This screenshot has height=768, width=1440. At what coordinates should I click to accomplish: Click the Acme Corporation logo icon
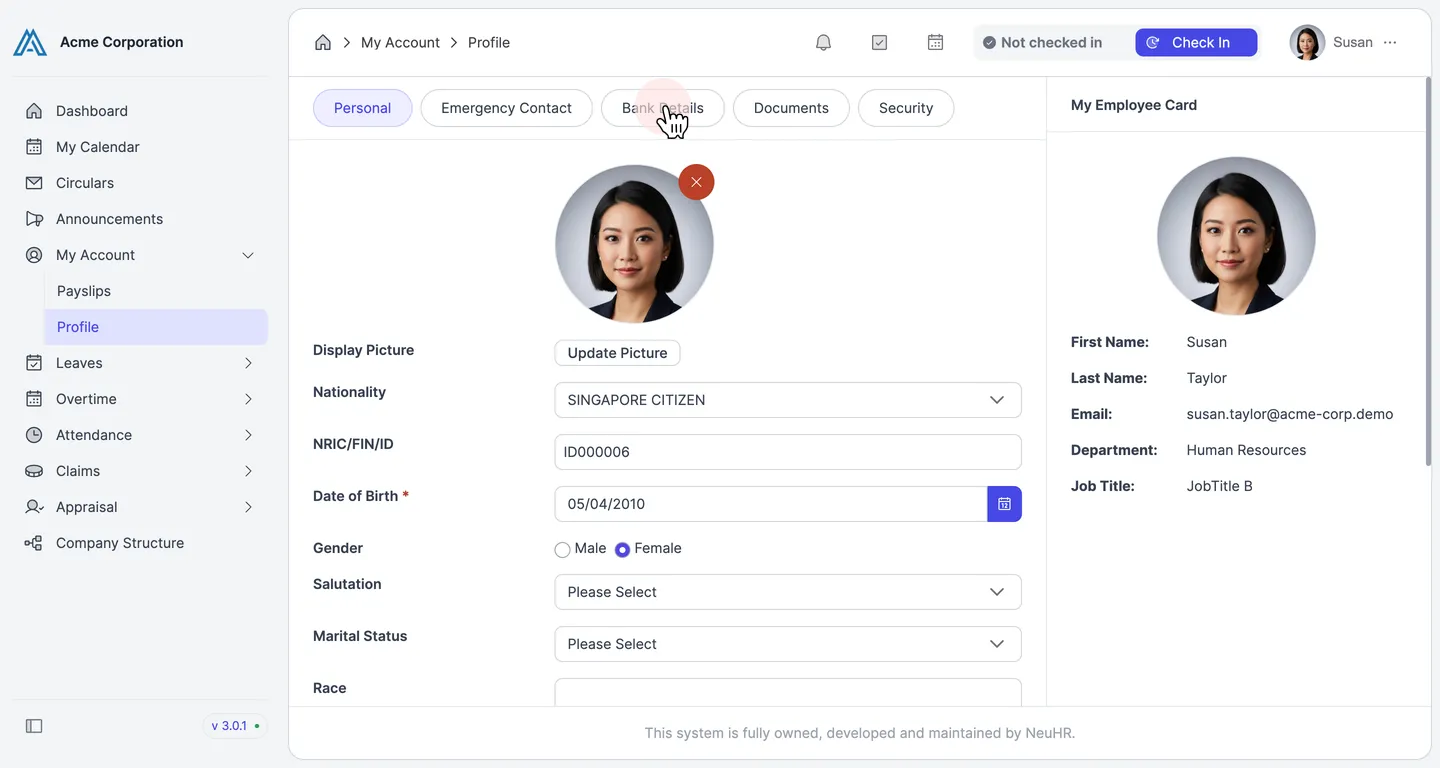[30, 42]
